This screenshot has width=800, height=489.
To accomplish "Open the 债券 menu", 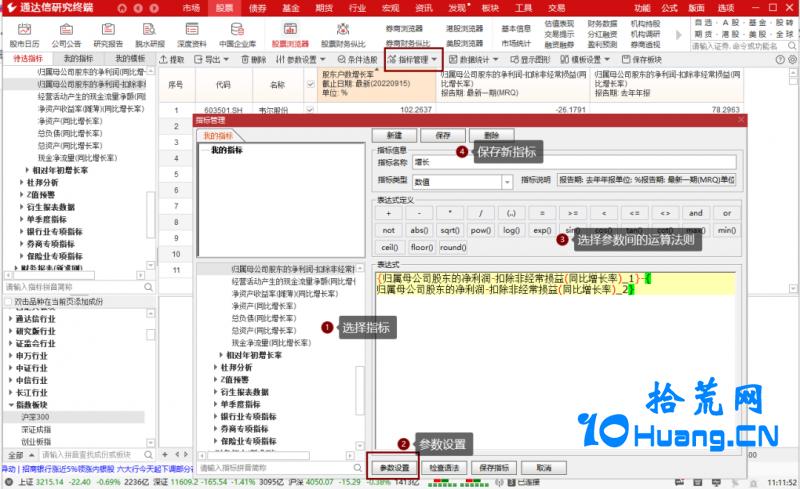I will pyautogui.click(x=258, y=8).
